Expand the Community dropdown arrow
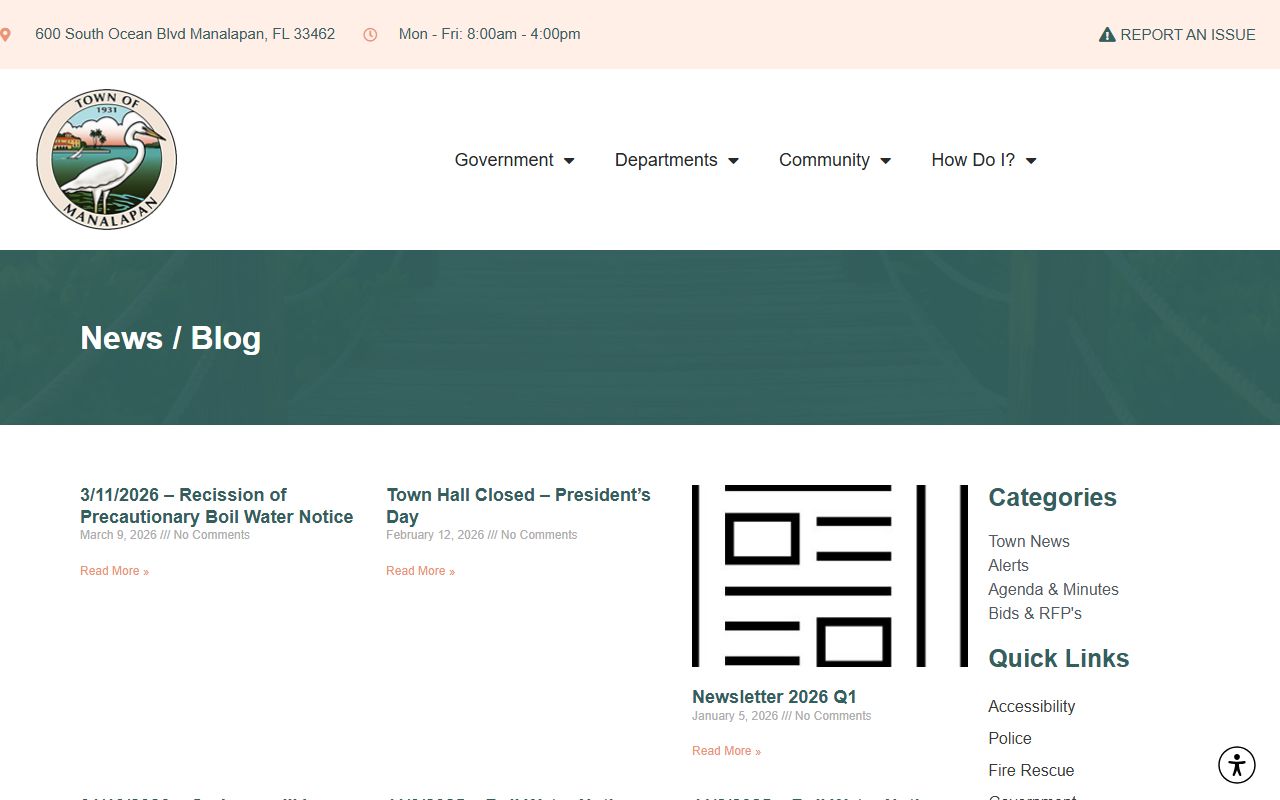The width and height of the screenshot is (1280, 800). click(x=885, y=161)
